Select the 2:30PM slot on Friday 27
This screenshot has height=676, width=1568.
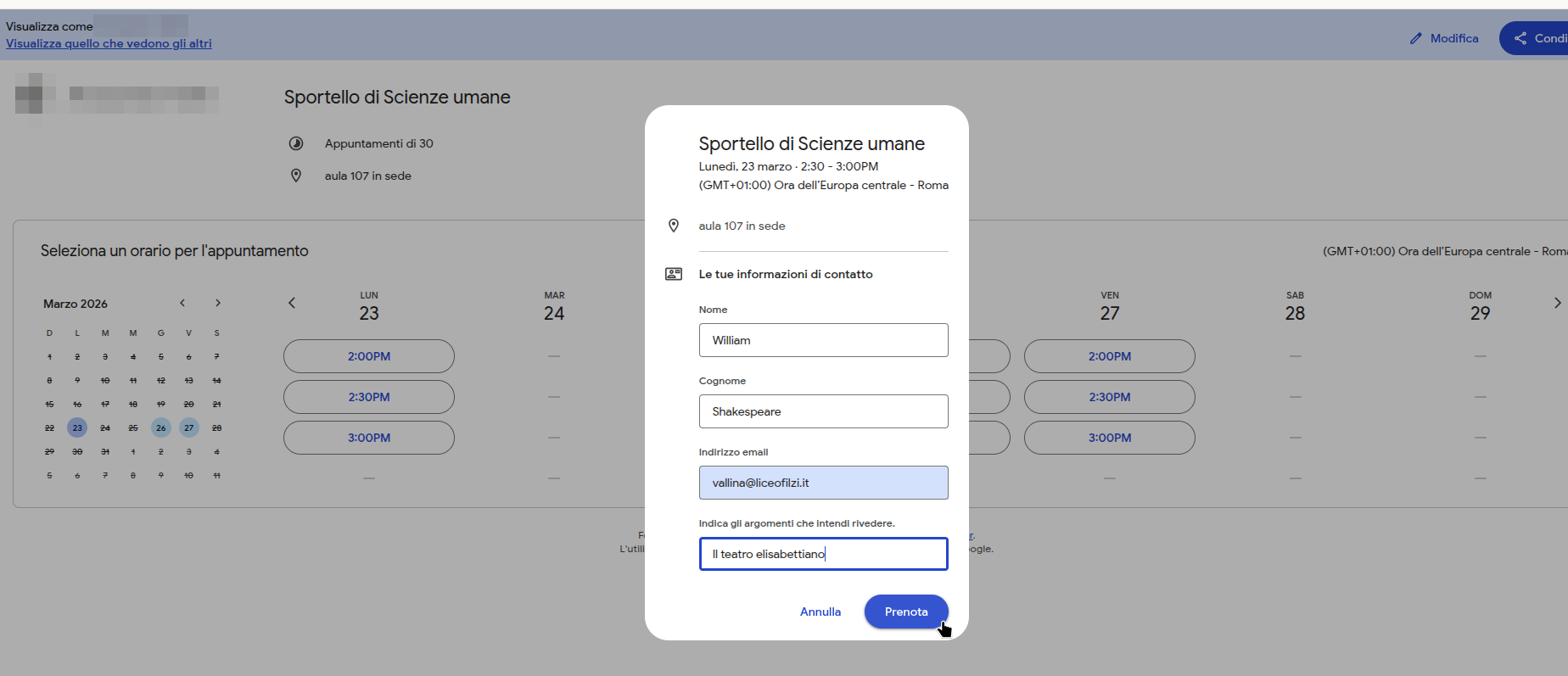point(1110,397)
